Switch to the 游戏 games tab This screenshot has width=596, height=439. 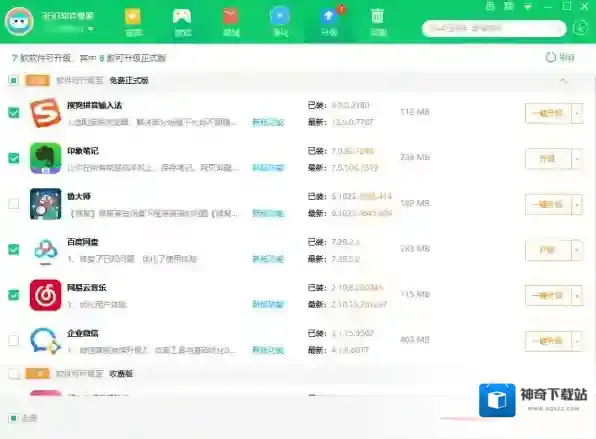[182, 22]
